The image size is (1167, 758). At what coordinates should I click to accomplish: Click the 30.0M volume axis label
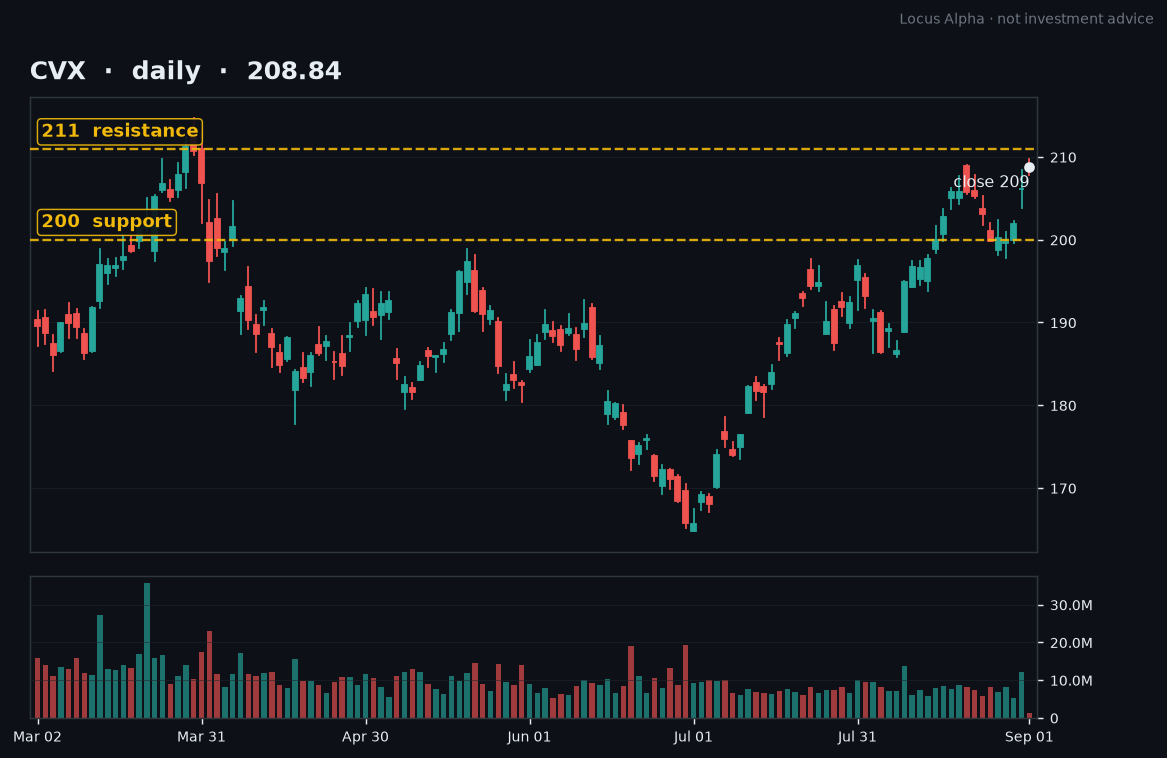pos(1071,605)
